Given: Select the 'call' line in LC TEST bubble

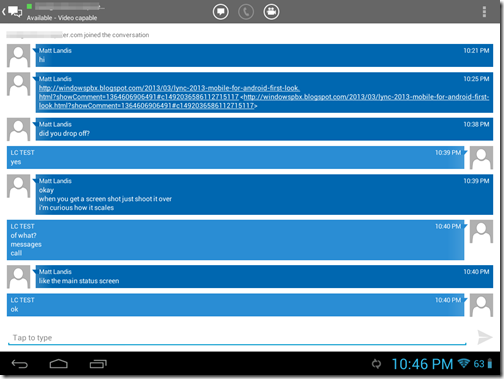Looking at the screenshot, I should point(16,253).
